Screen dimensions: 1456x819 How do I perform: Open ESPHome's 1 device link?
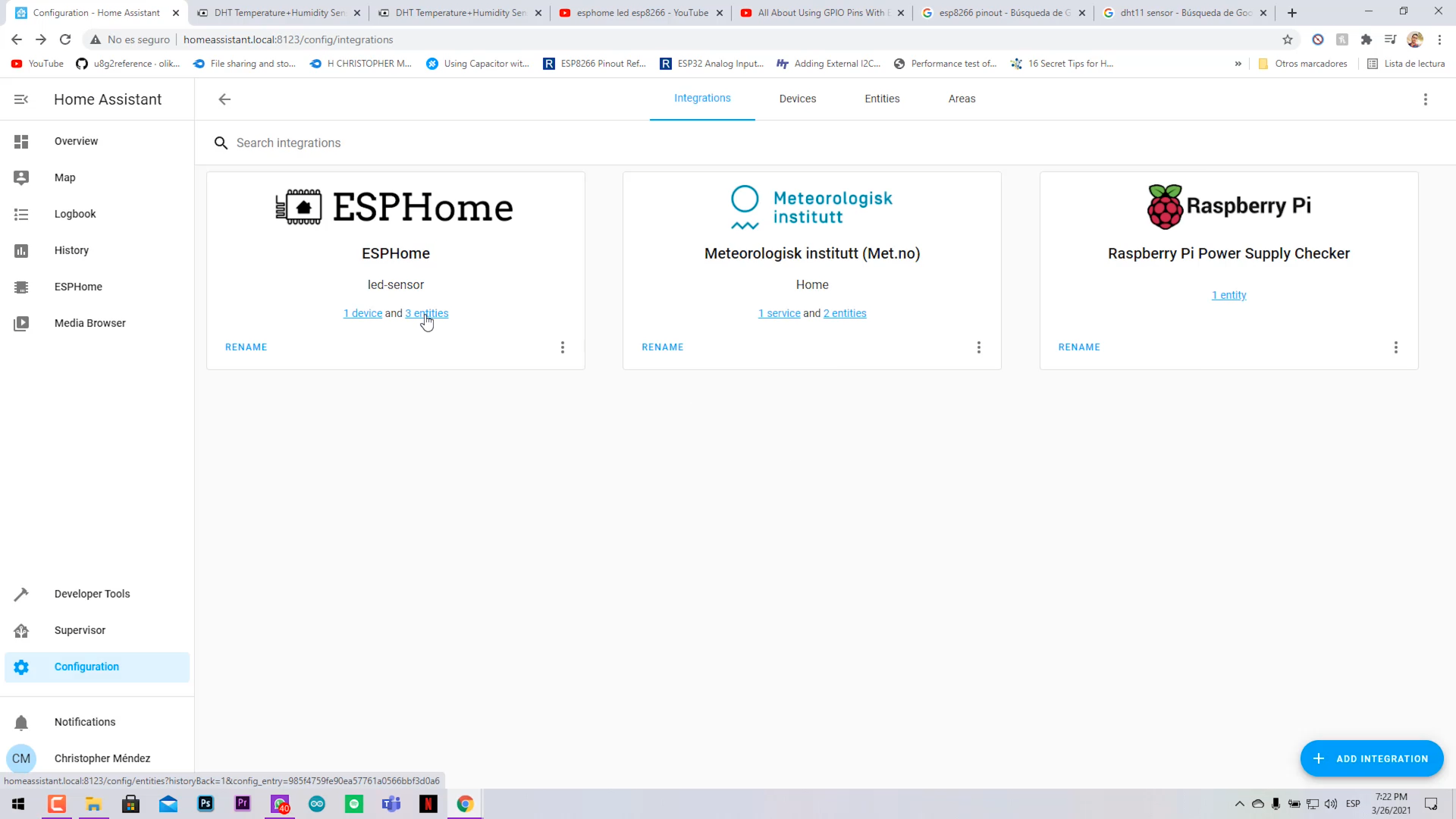[362, 313]
